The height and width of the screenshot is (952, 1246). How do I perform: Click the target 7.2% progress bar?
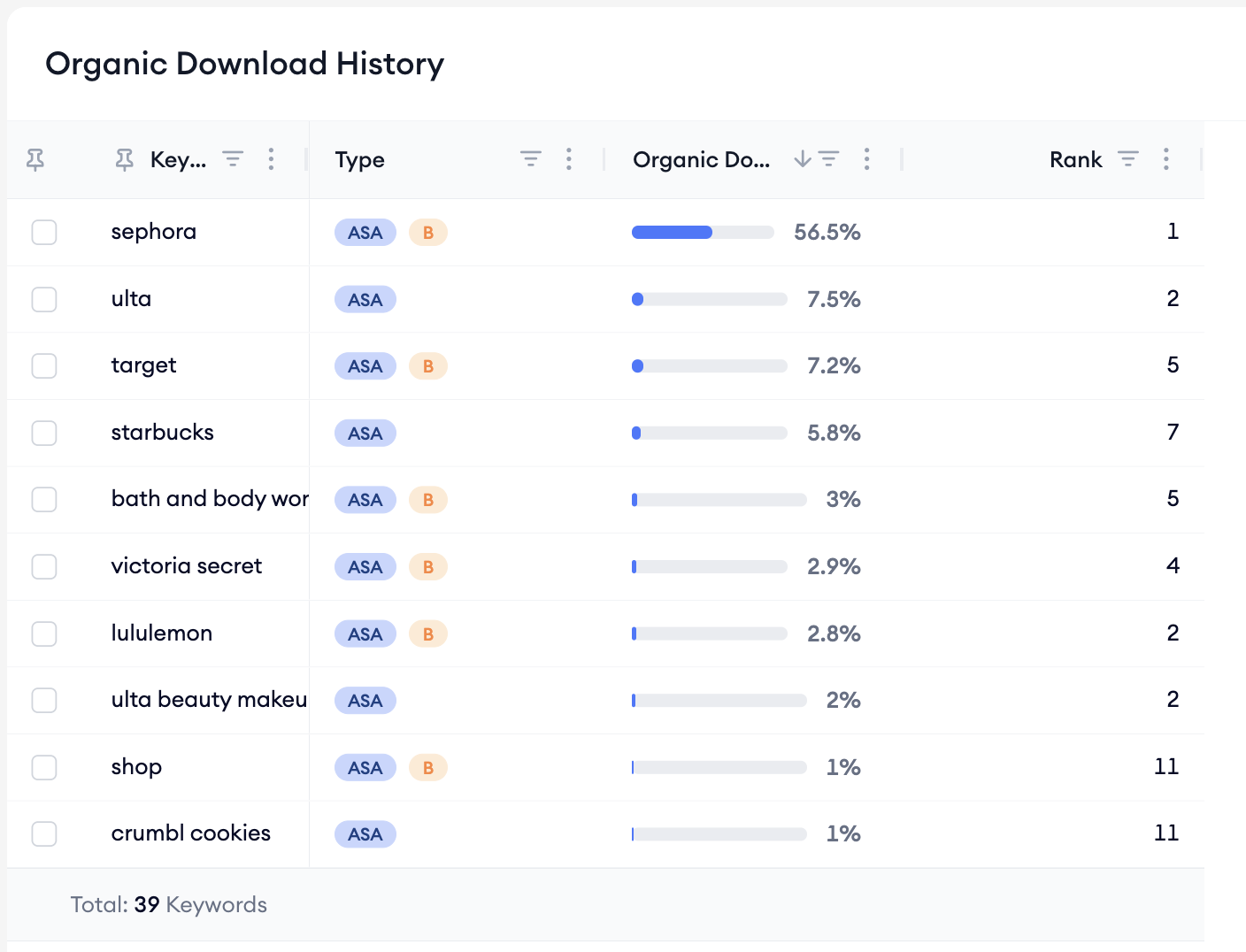coord(710,365)
